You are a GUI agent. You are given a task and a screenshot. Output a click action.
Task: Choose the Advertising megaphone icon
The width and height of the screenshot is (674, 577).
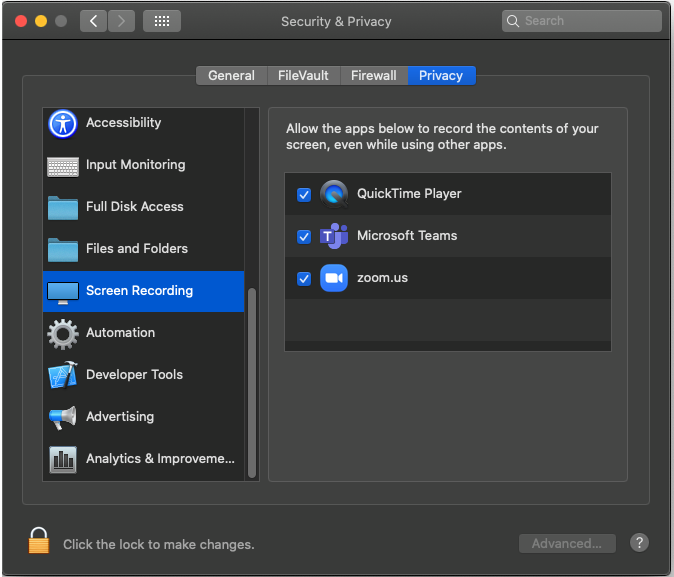(x=63, y=417)
